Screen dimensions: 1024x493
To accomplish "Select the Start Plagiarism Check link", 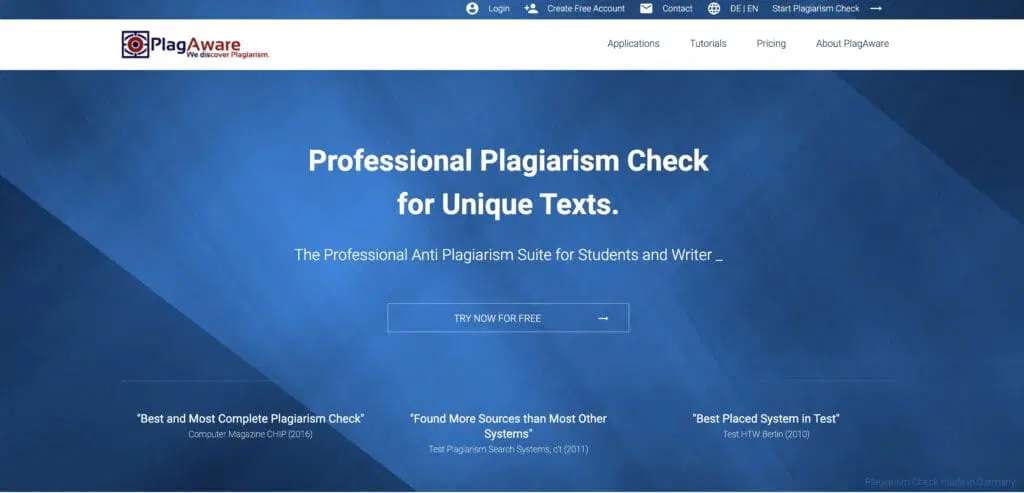I will (x=815, y=9).
